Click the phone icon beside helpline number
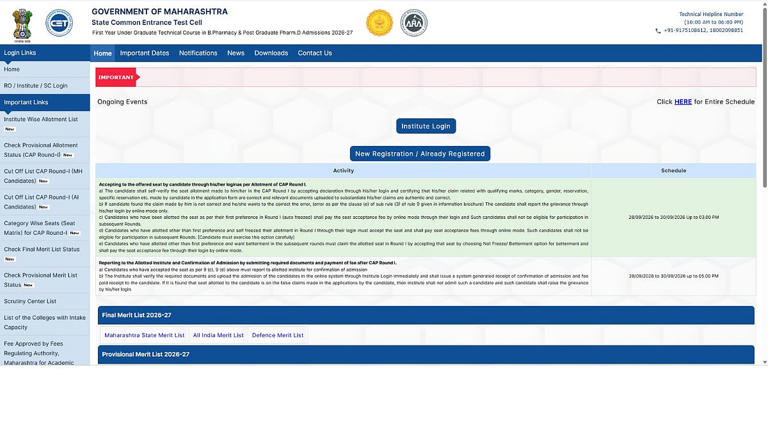The image size is (768, 432). tap(658, 30)
